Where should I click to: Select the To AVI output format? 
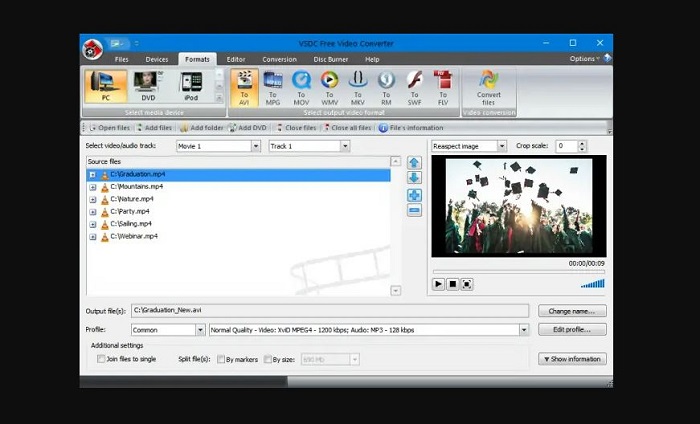point(244,89)
